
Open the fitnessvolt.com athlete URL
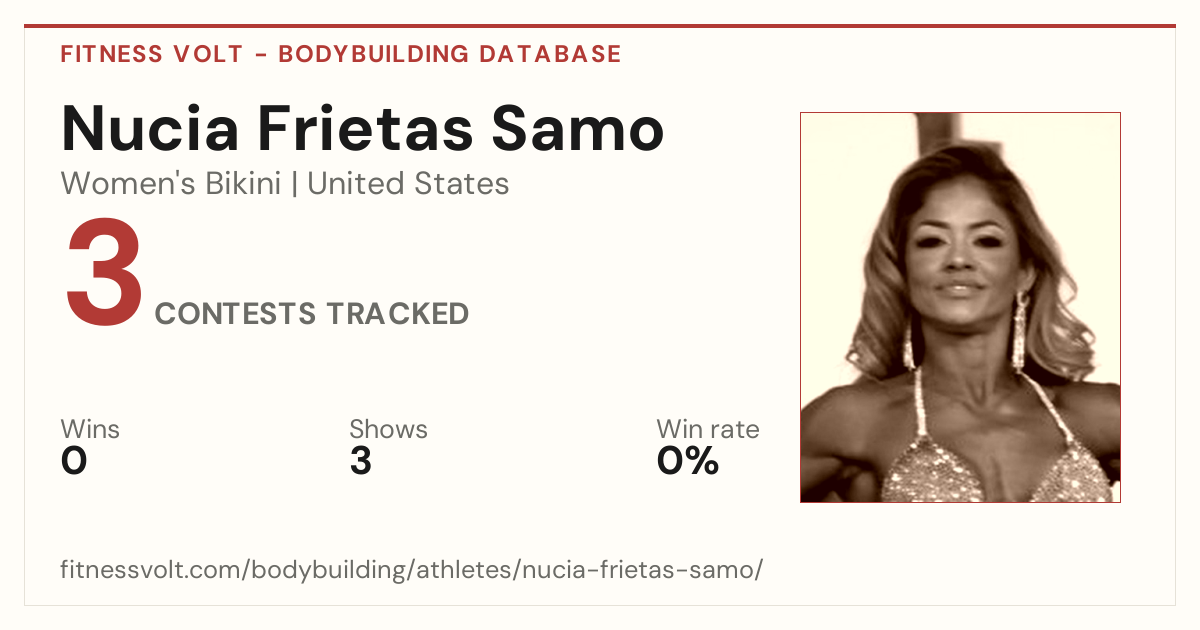tap(412, 571)
